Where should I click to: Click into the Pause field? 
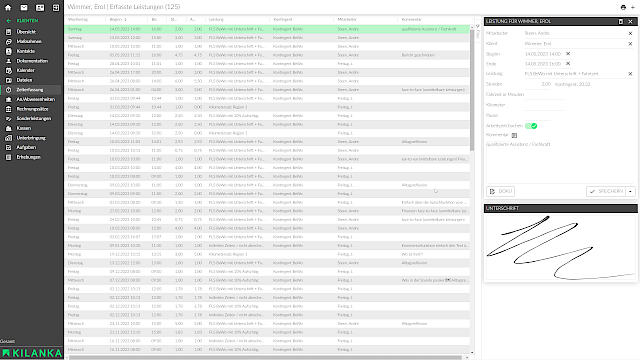tap(538, 115)
